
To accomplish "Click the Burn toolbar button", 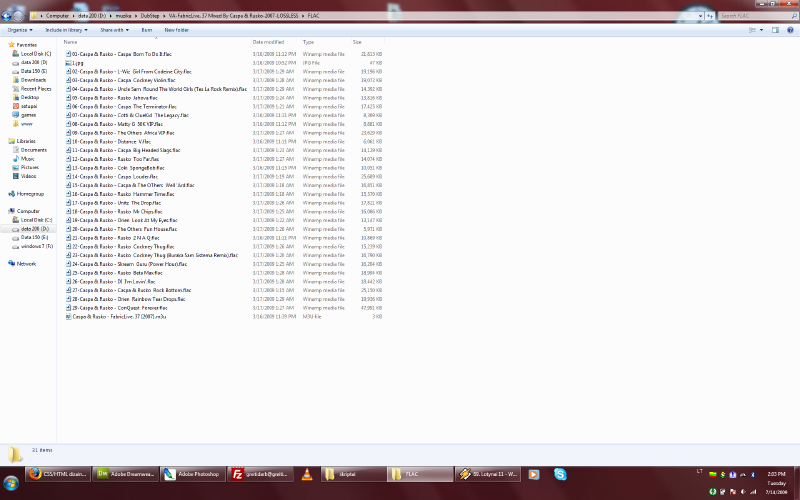I will [146, 30].
